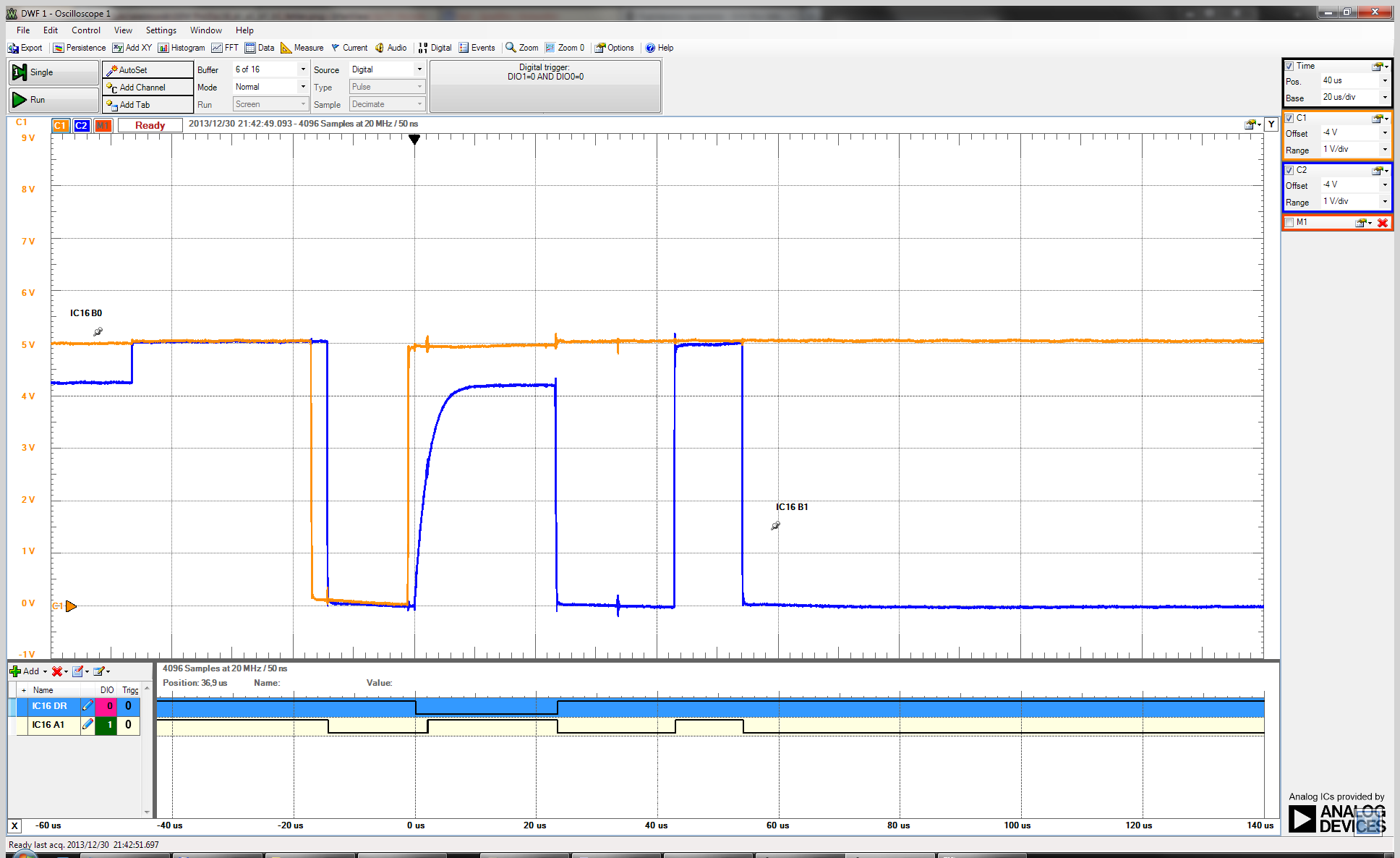This screenshot has width=1400, height=858.
Task: Enable the M1 math channel checkbox
Action: 1289,222
